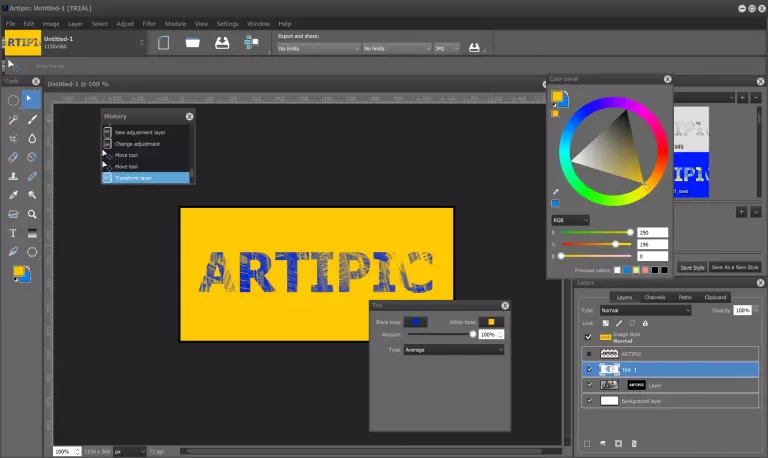The image size is (768, 458).
Task: Enable visibility of the ARTIPIC layer
Action: click(589, 353)
